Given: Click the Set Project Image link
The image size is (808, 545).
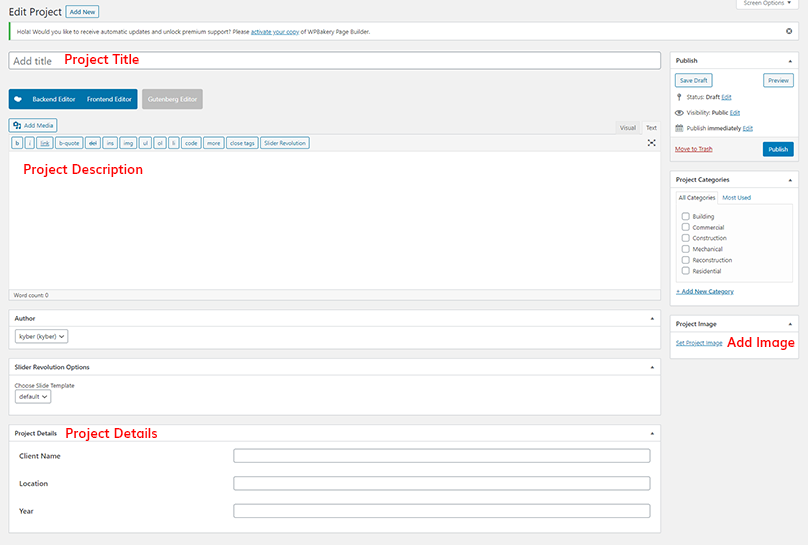Looking at the screenshot, I should tap(698, 343).
